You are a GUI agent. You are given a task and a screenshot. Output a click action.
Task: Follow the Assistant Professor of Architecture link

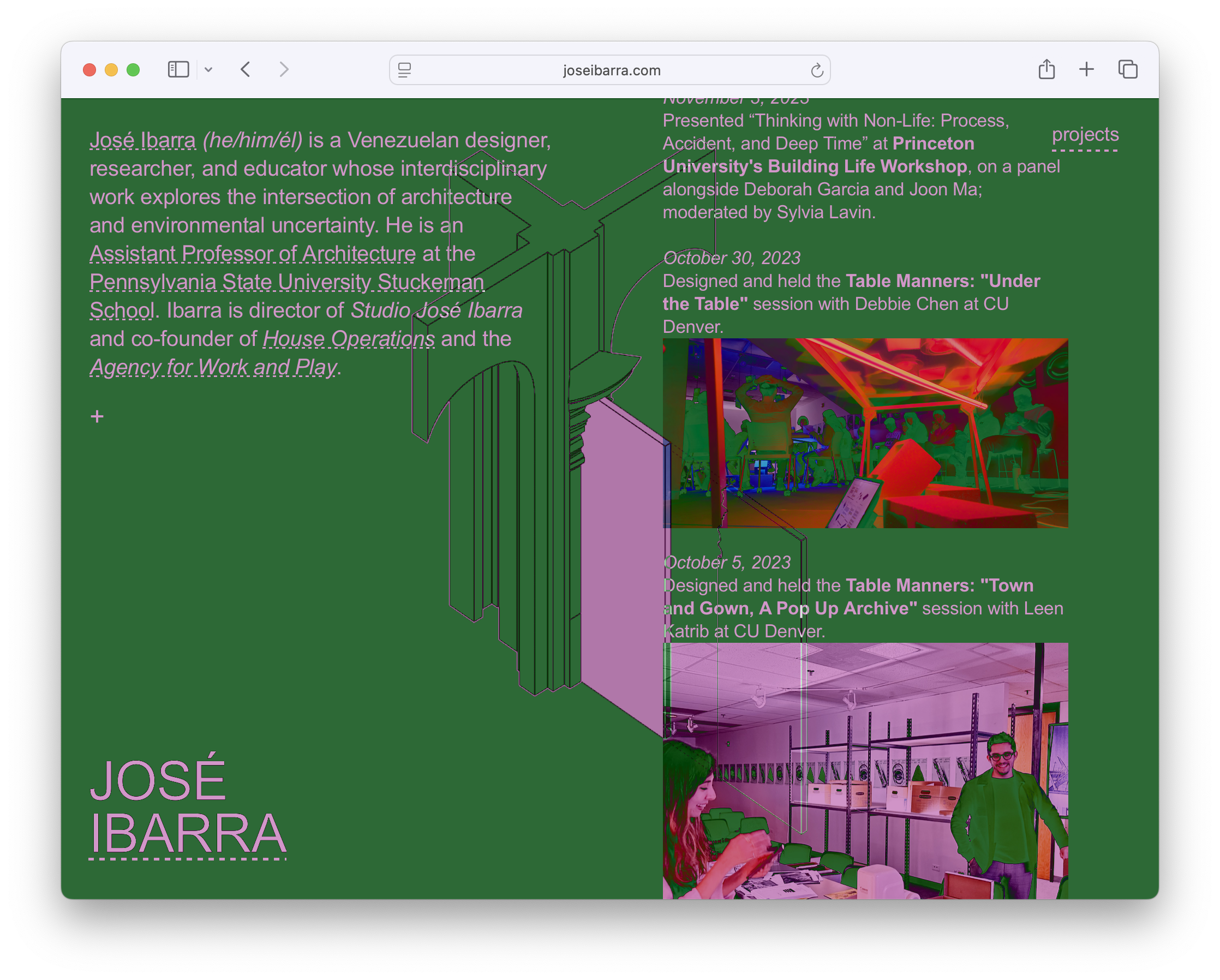253,254
